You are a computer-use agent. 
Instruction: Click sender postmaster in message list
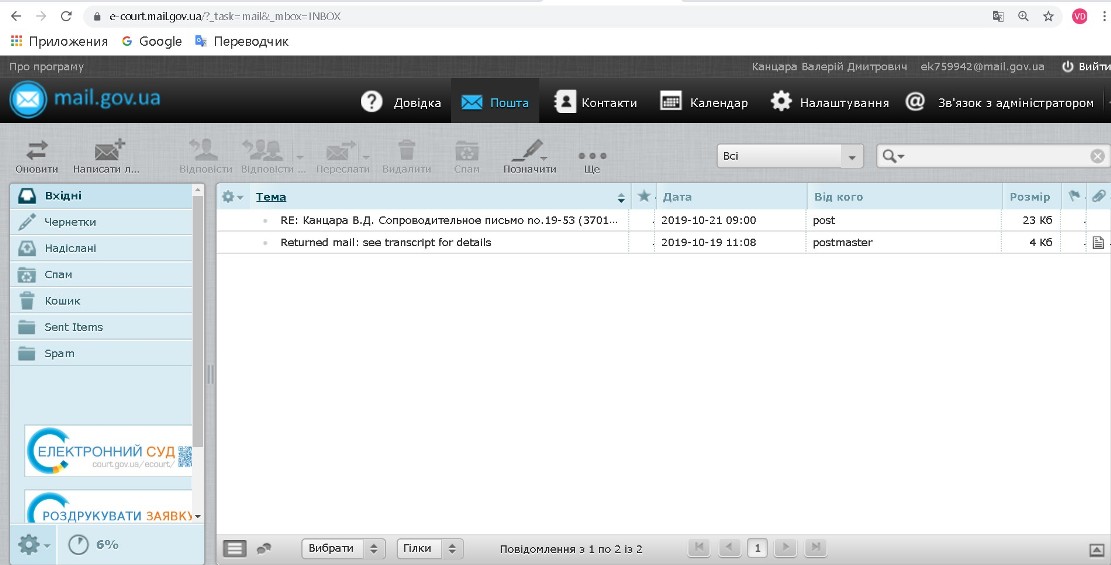(x=842, y=242)
